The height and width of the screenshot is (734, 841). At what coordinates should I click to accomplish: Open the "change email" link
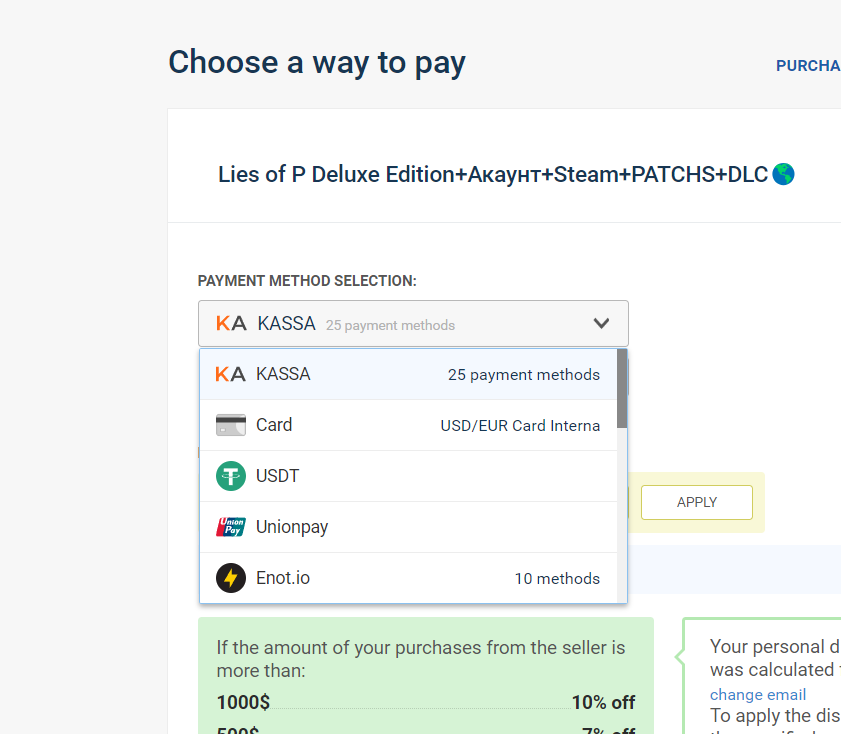pyautogui.click(x=757, y=694)
